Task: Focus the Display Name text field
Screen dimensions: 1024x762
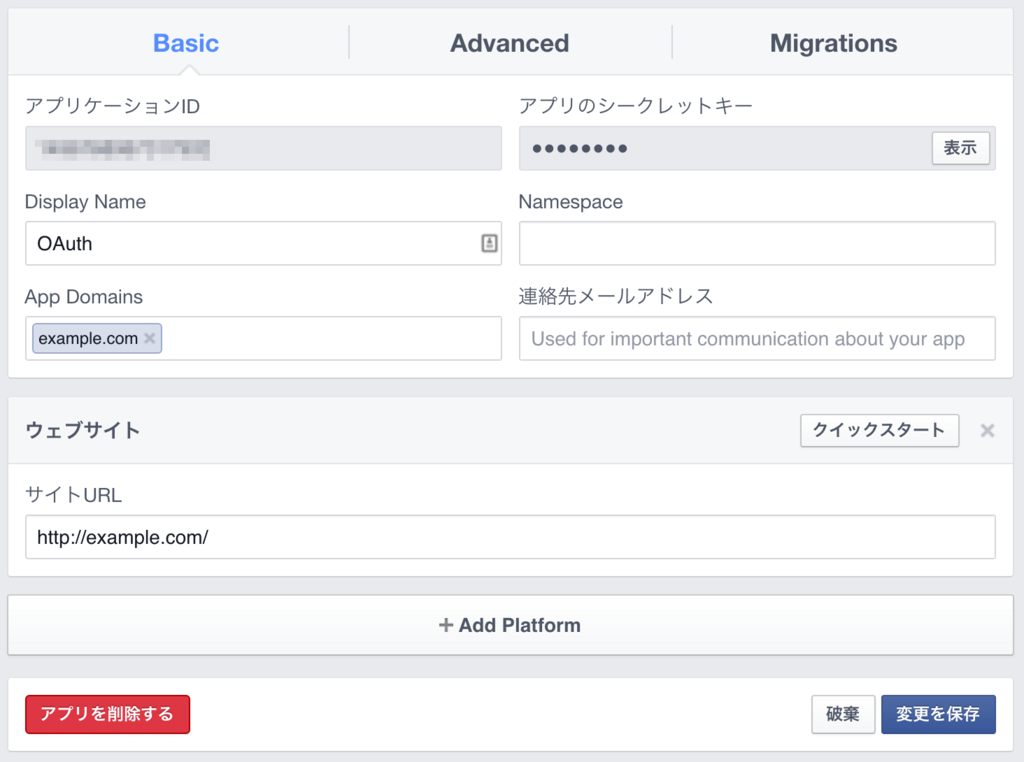Action: [250, 243]
